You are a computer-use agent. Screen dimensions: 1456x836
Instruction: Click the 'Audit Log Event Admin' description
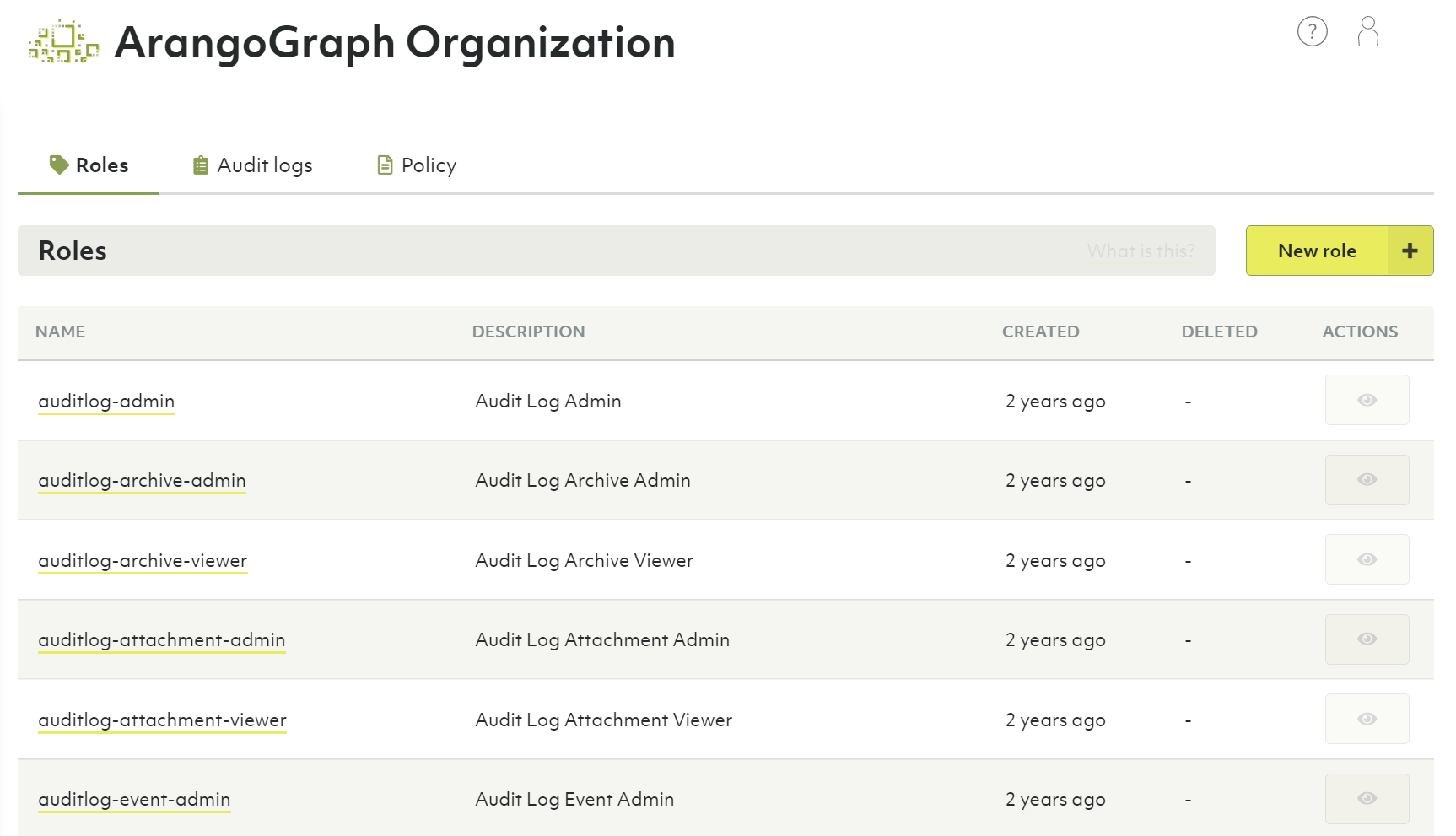pos(574,799)
